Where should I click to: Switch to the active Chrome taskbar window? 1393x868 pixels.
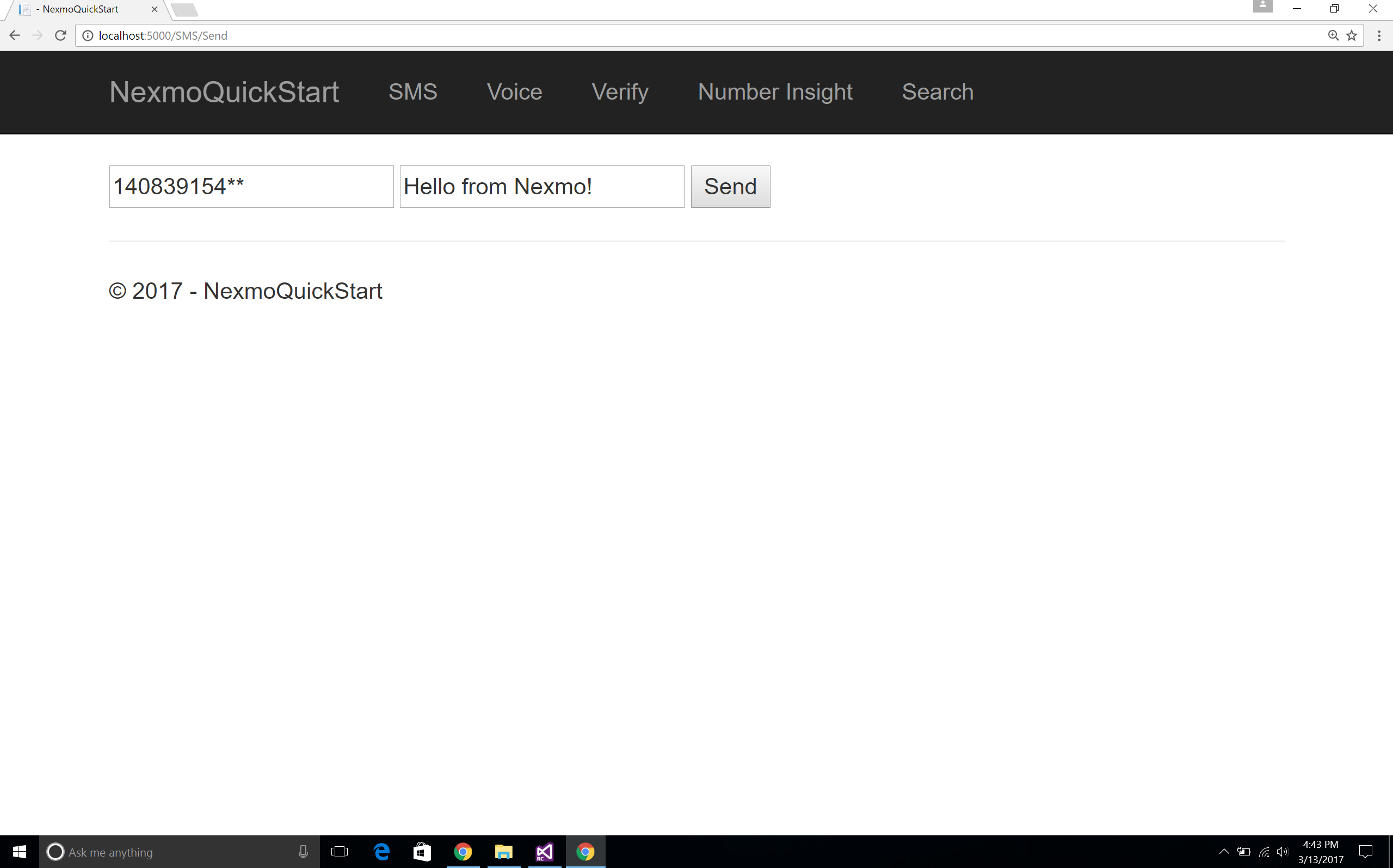click(x=585, y=852)
